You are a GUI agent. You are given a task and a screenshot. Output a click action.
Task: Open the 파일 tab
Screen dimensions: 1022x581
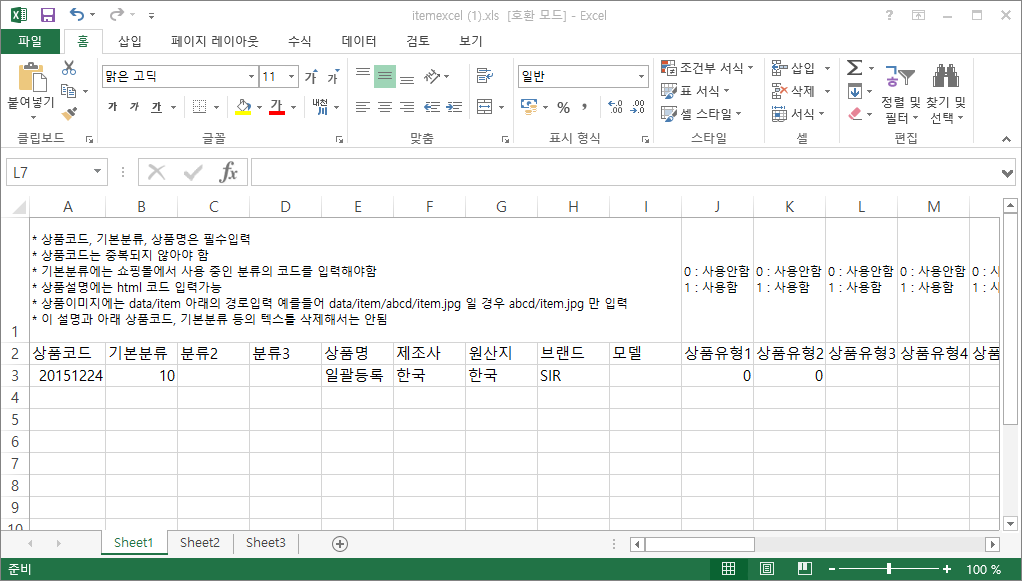tap(30, 41)
